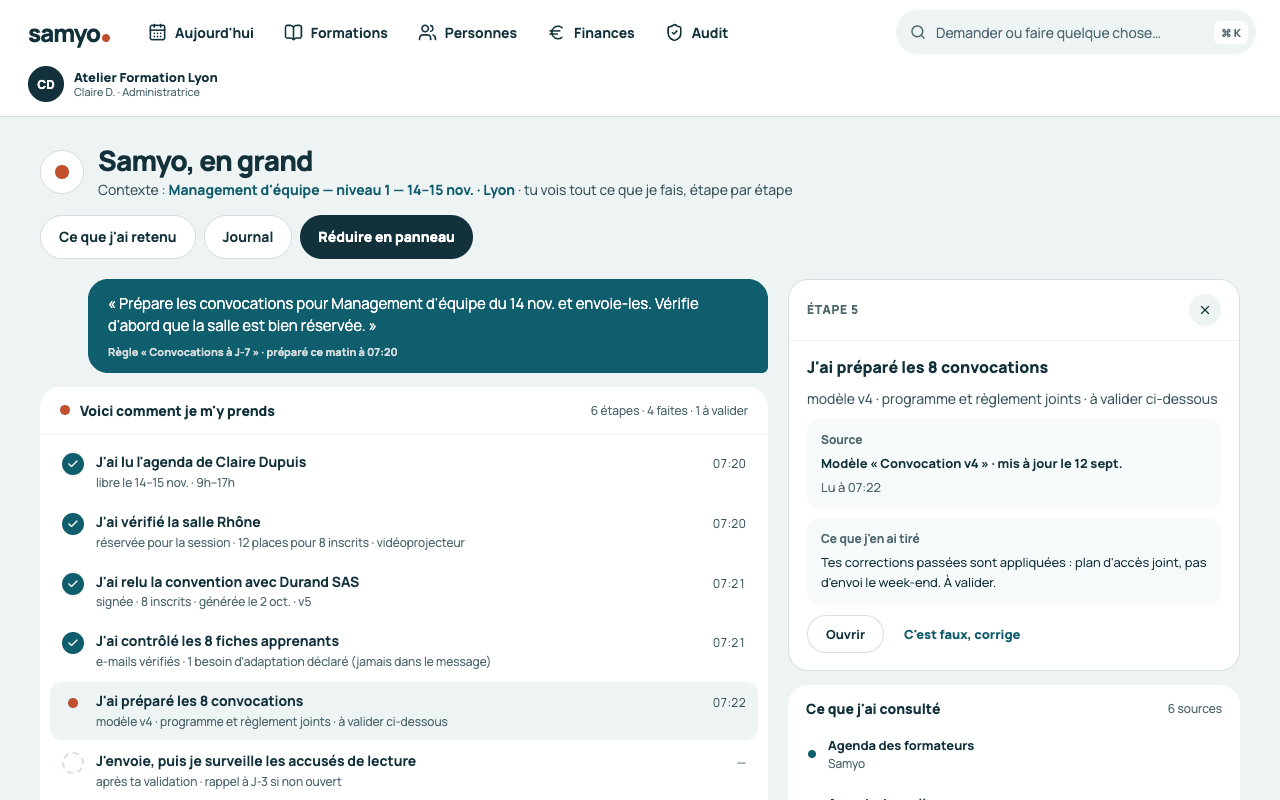1280x800 pixels.
Task: Click dashed circle icon of pending send step
Action: 73,763
